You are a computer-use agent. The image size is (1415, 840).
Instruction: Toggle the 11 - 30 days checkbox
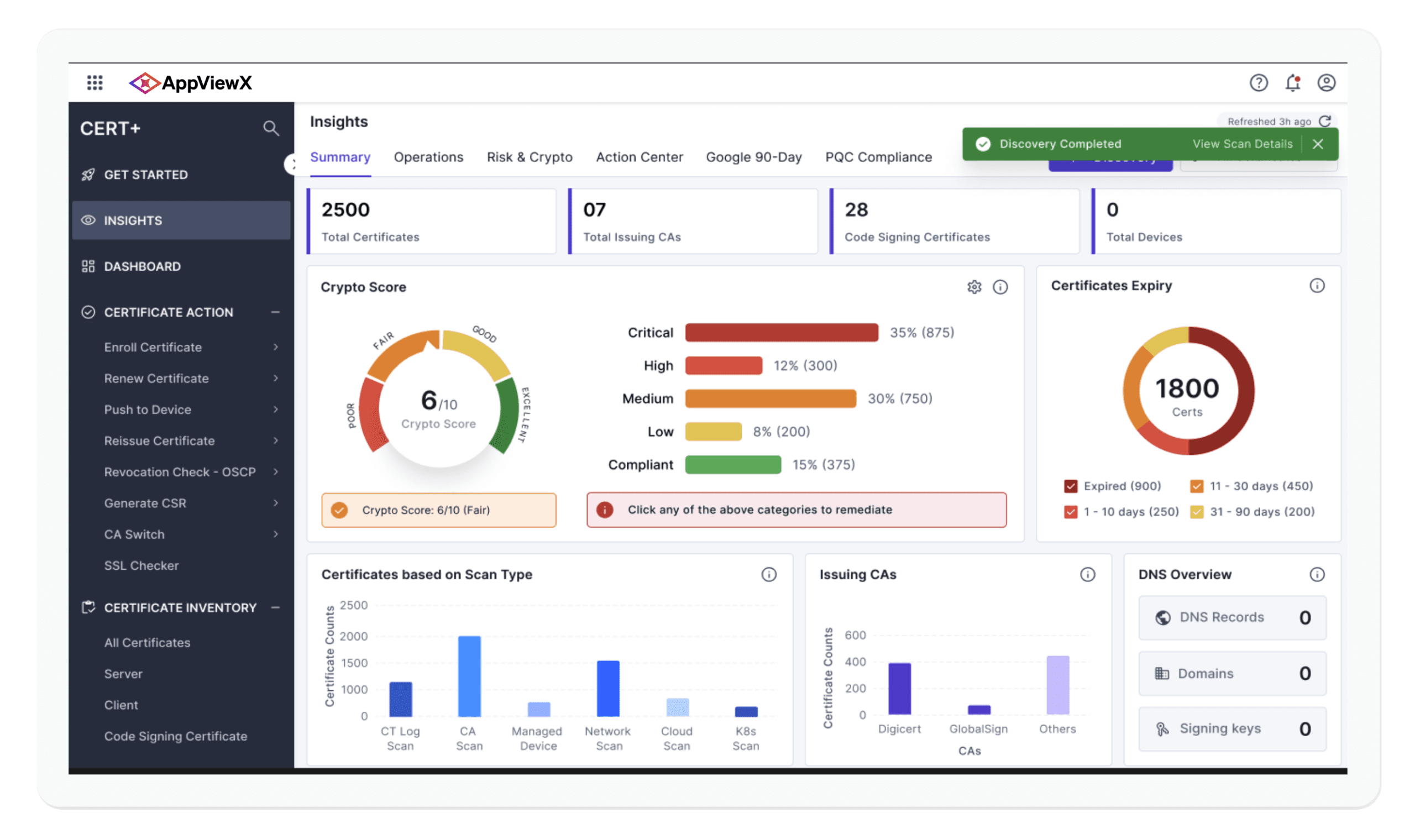1196,486
